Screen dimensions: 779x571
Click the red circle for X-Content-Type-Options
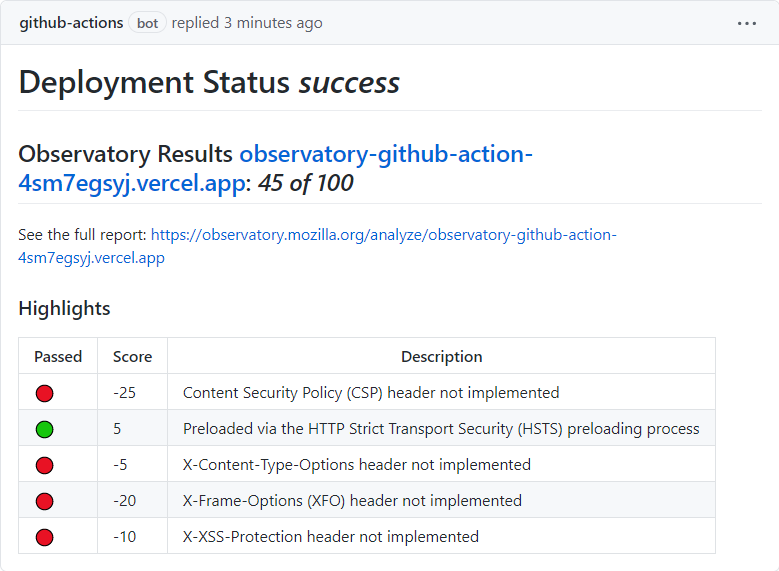click(x=44, y=465)
